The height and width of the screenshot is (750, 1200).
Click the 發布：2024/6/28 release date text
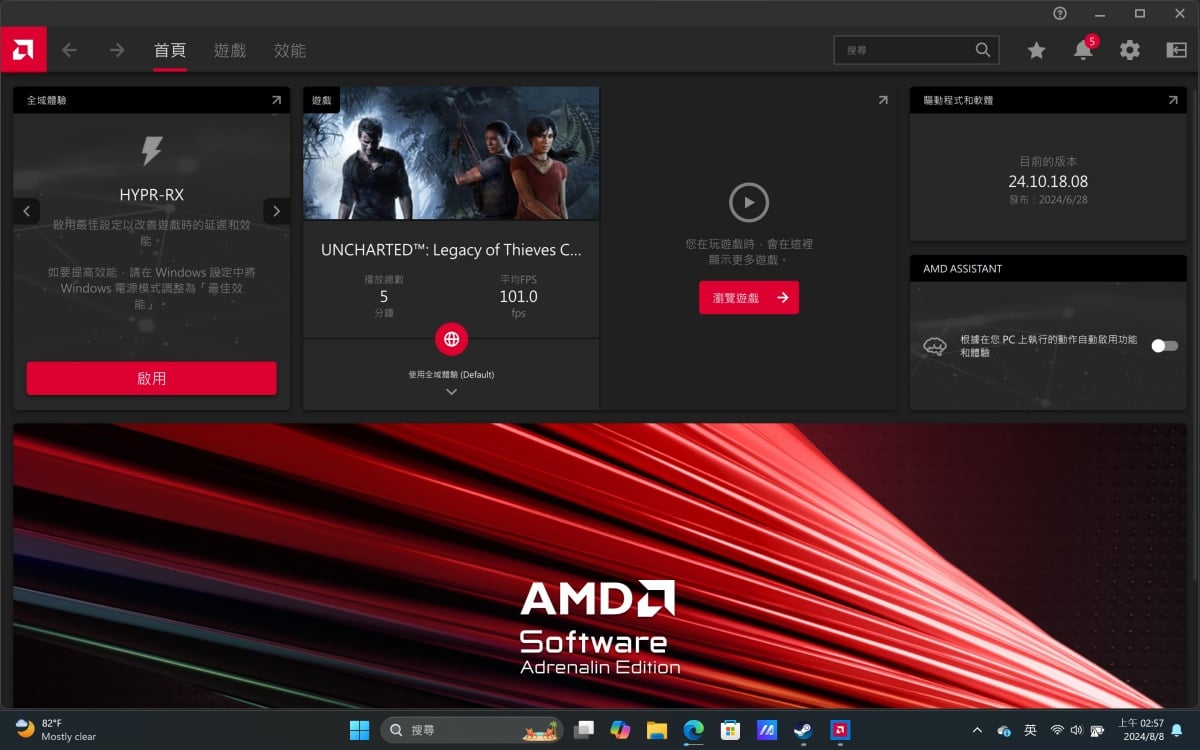pos(1048,201)
